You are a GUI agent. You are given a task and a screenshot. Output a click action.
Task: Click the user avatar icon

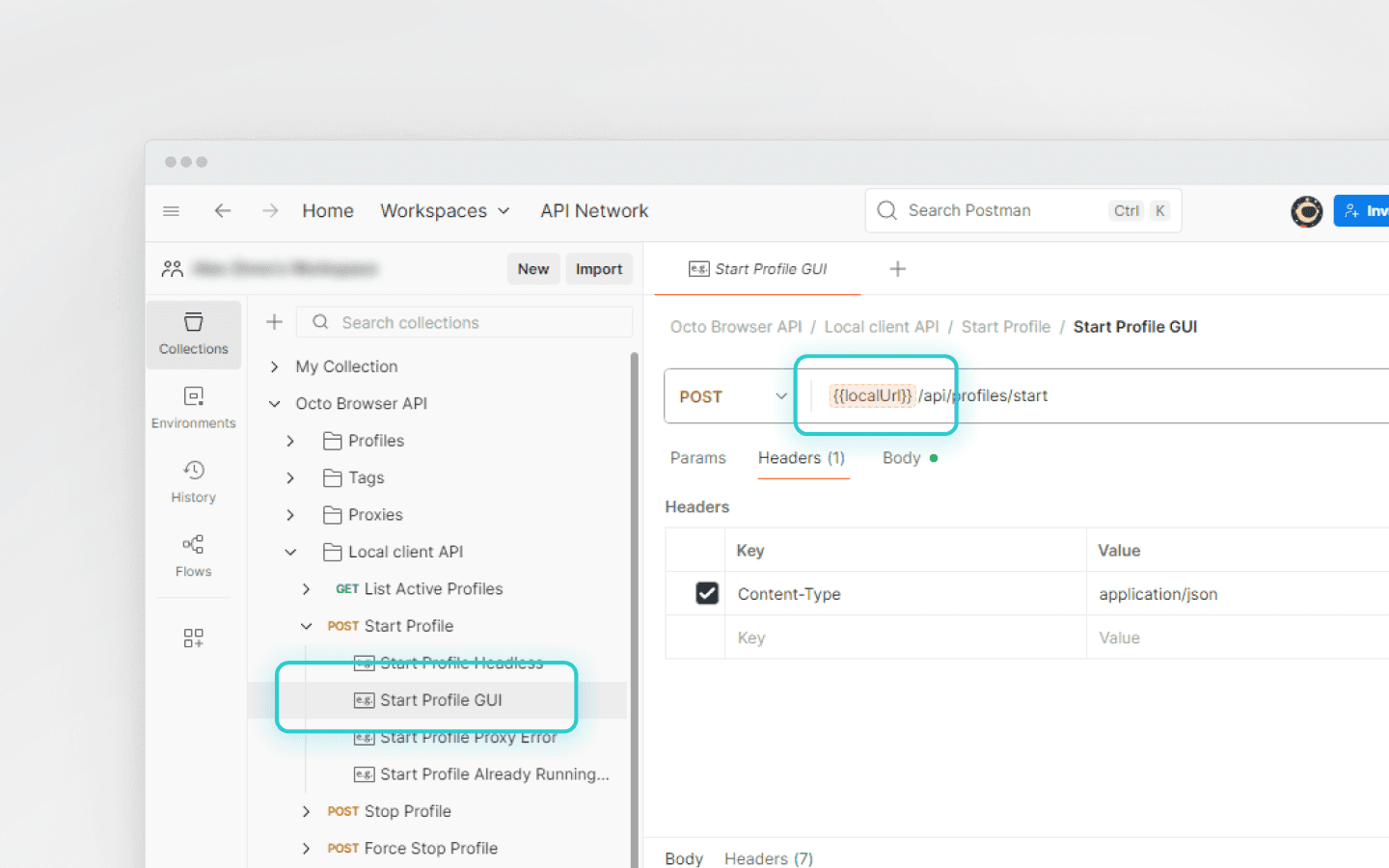pyautogui.click(x=1307, y=211)
